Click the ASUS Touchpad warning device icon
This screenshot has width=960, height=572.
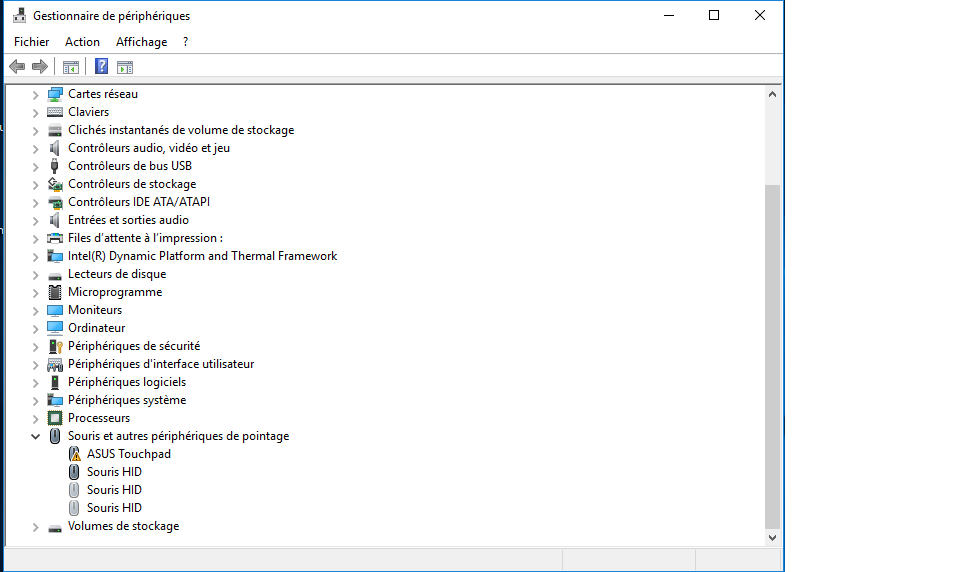(x=74, y=454)
